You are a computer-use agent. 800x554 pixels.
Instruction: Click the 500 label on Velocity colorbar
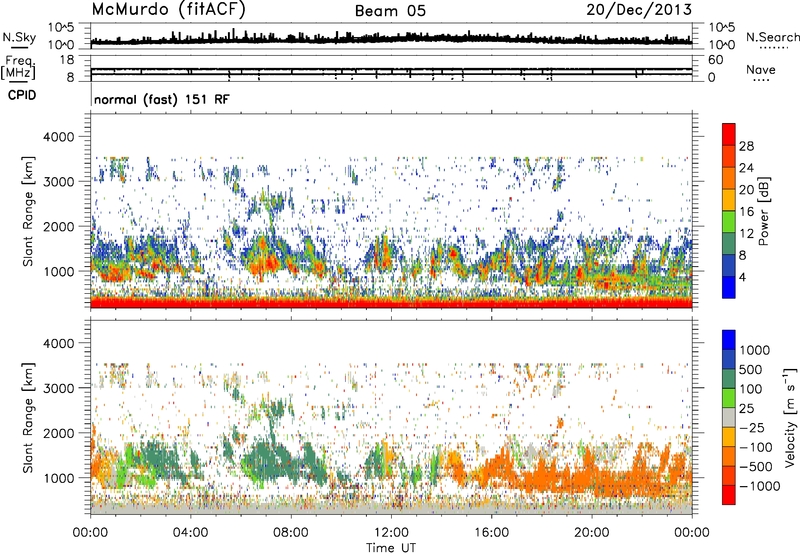coord(752,369)
